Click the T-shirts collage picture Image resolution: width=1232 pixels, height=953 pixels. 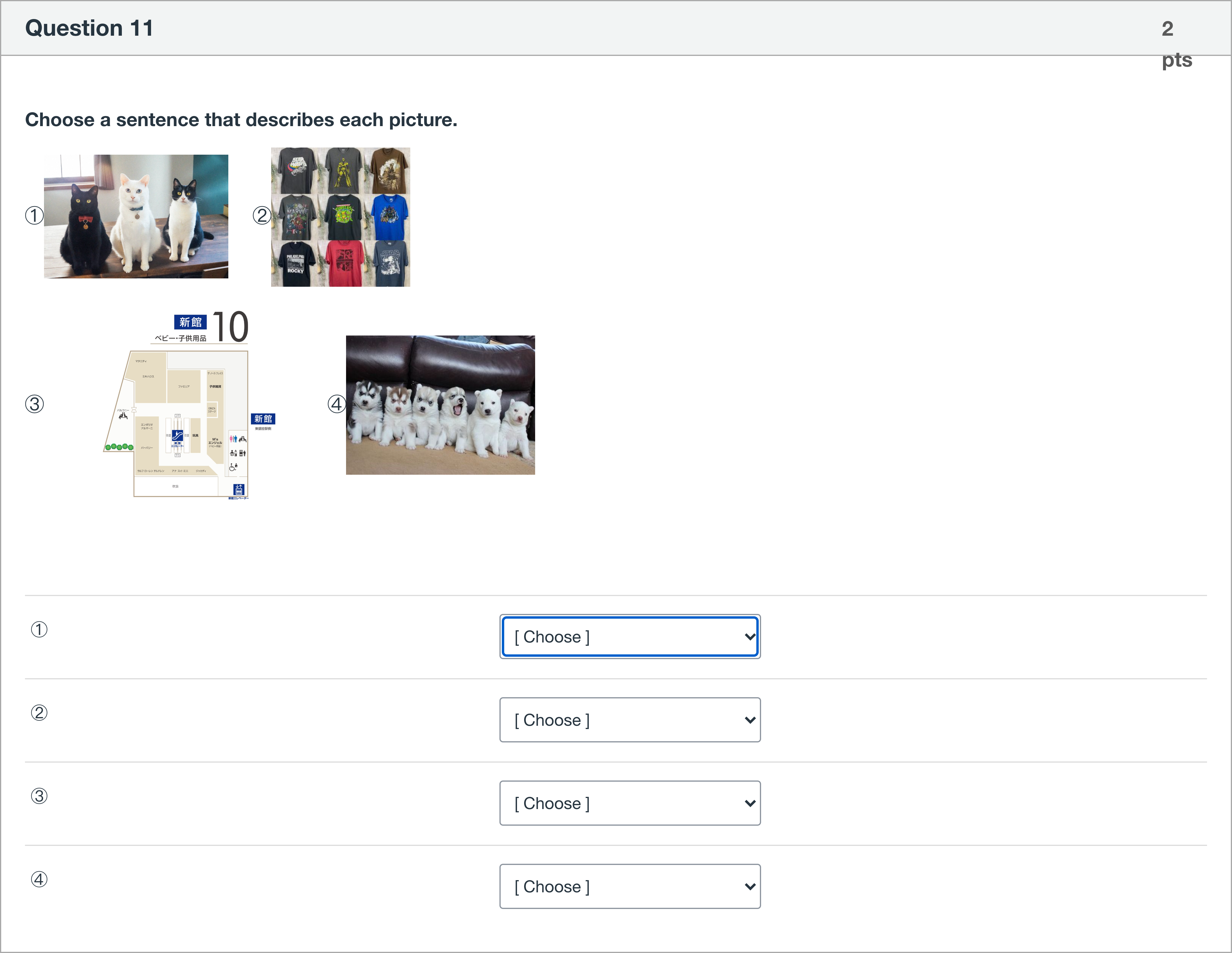[x=340, y=217]
